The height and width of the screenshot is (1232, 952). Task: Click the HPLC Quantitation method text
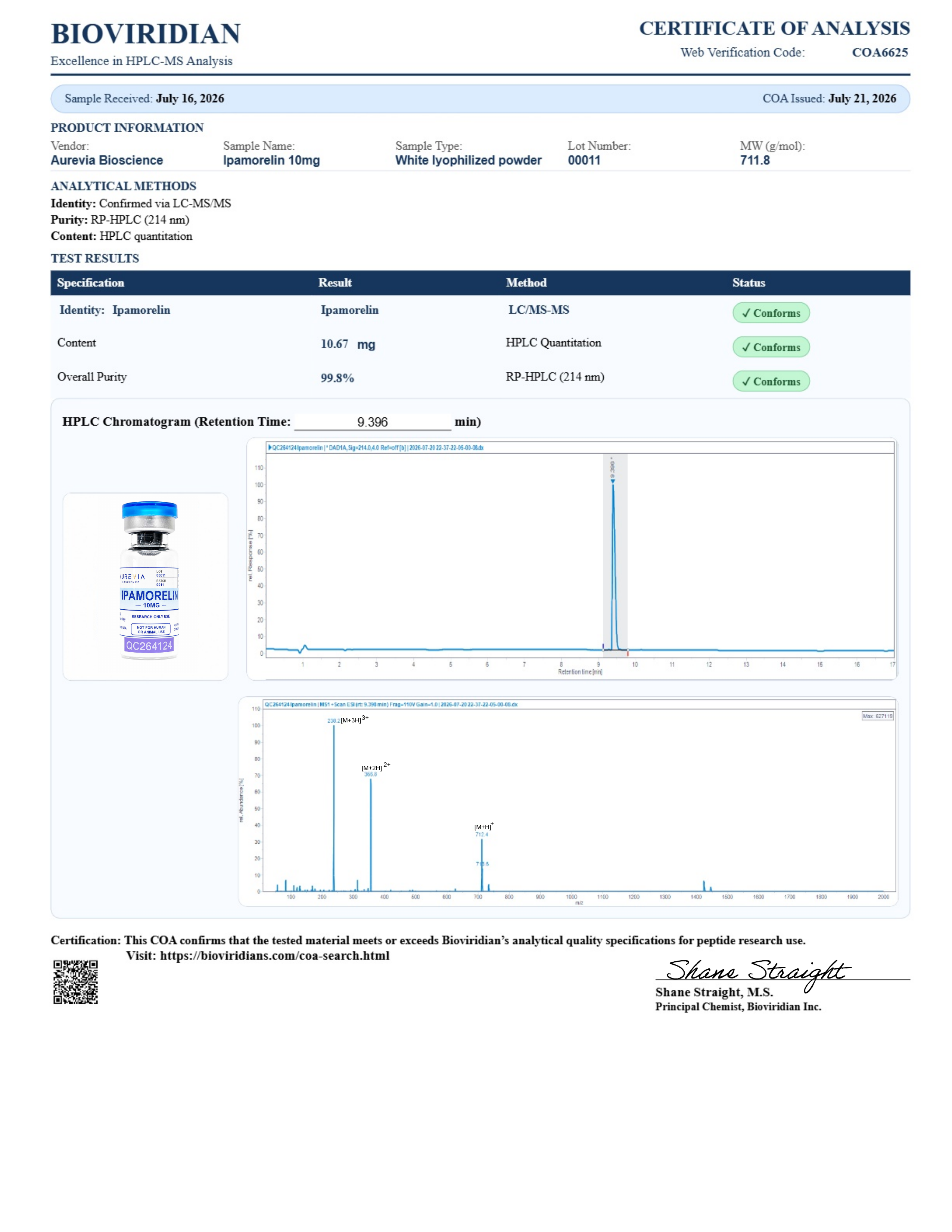(553, 343)
